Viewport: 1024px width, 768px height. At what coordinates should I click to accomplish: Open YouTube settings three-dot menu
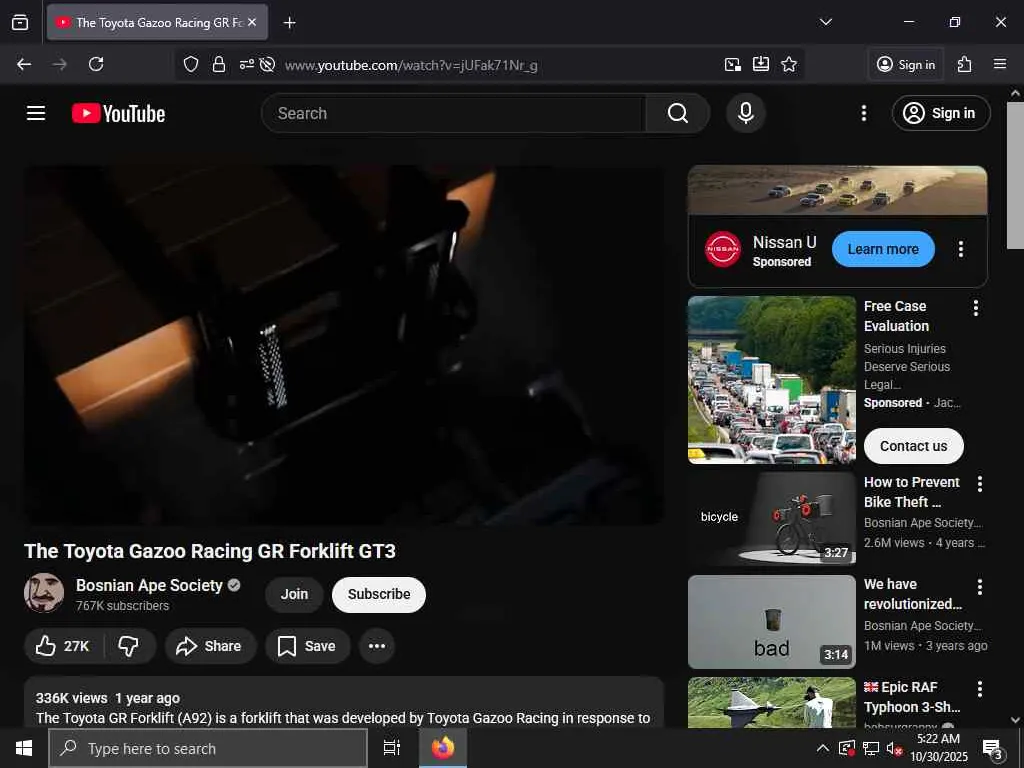[863, 113]
